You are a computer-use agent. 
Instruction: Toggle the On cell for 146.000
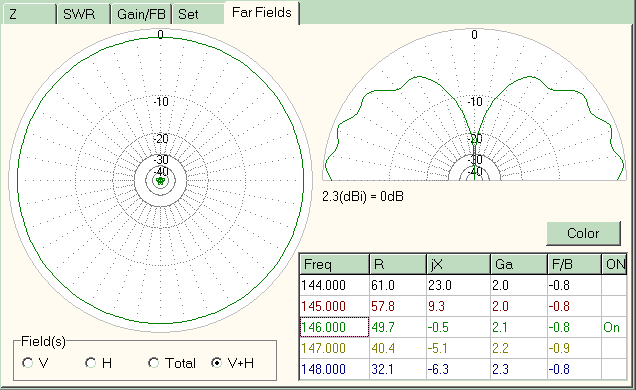(614, 327)
